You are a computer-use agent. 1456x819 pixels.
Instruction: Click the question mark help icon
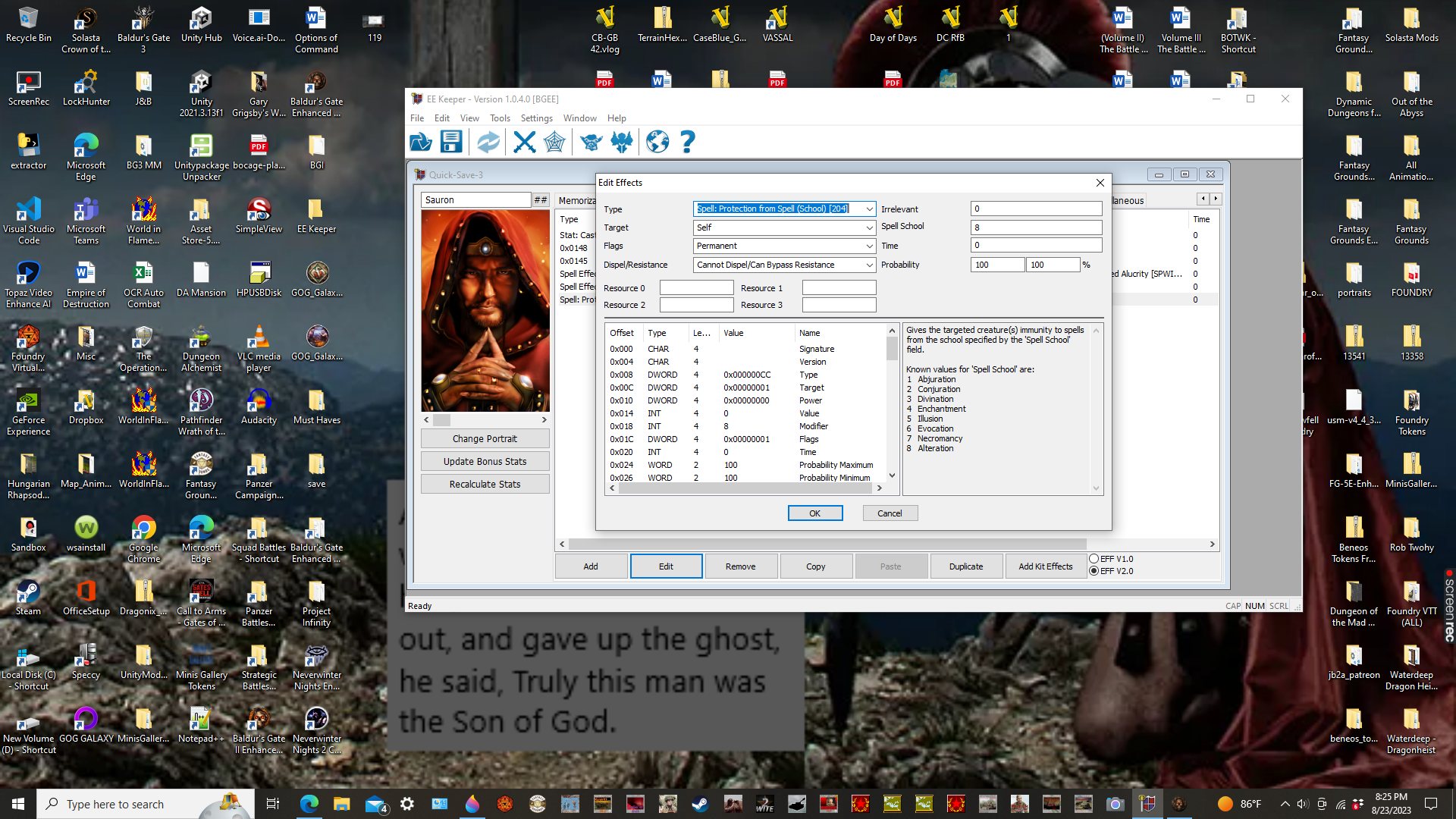(687, 142)
